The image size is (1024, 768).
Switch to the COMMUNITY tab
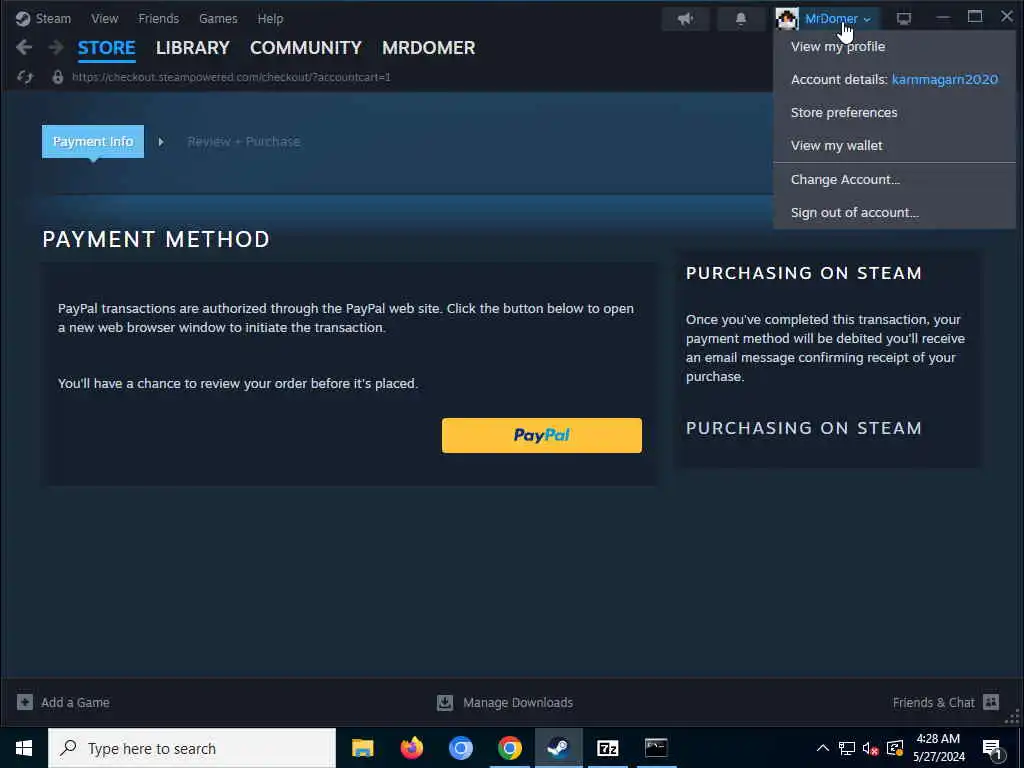(306, 48)
